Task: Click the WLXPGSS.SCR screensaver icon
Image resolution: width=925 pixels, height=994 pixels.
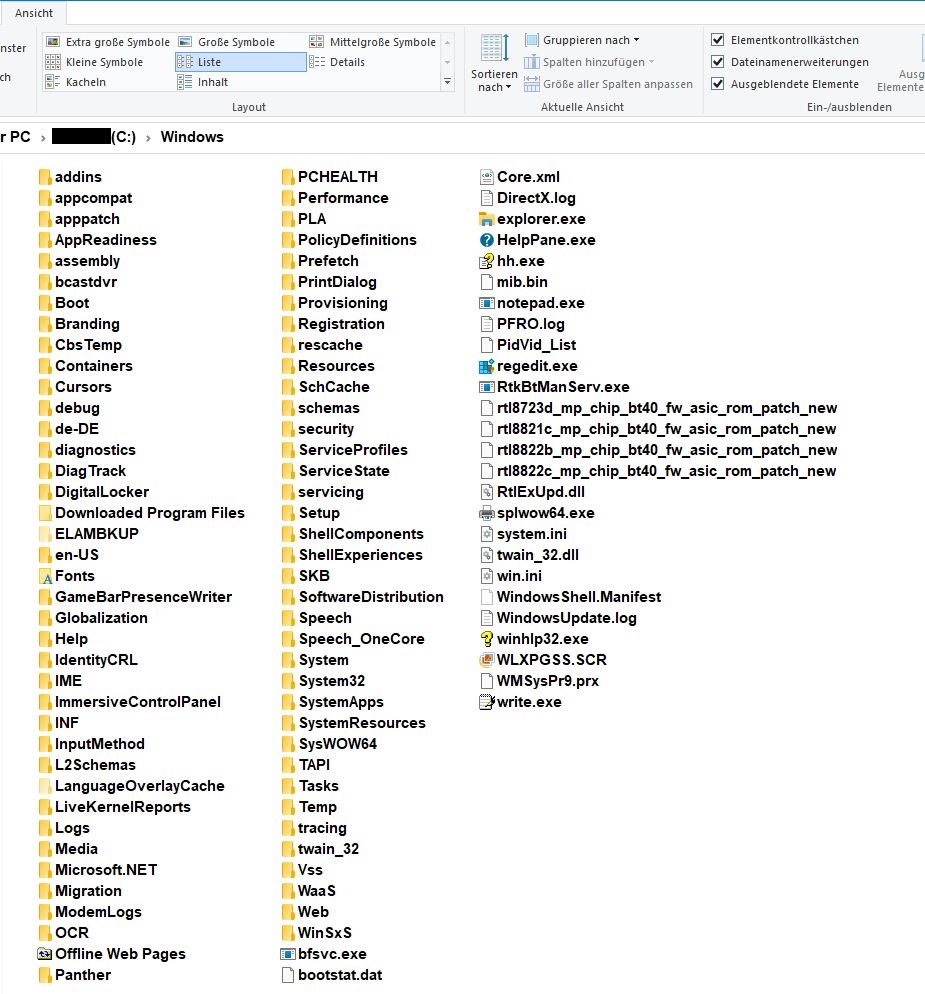Action: (x=486, y=660)
